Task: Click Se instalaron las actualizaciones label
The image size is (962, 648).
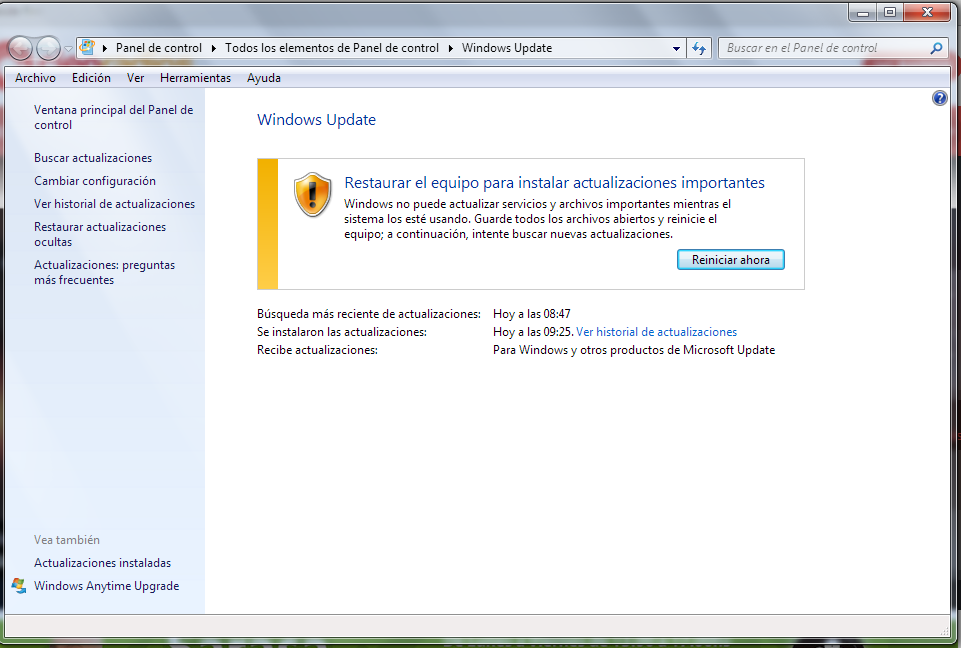Action: tap(342, 332)
